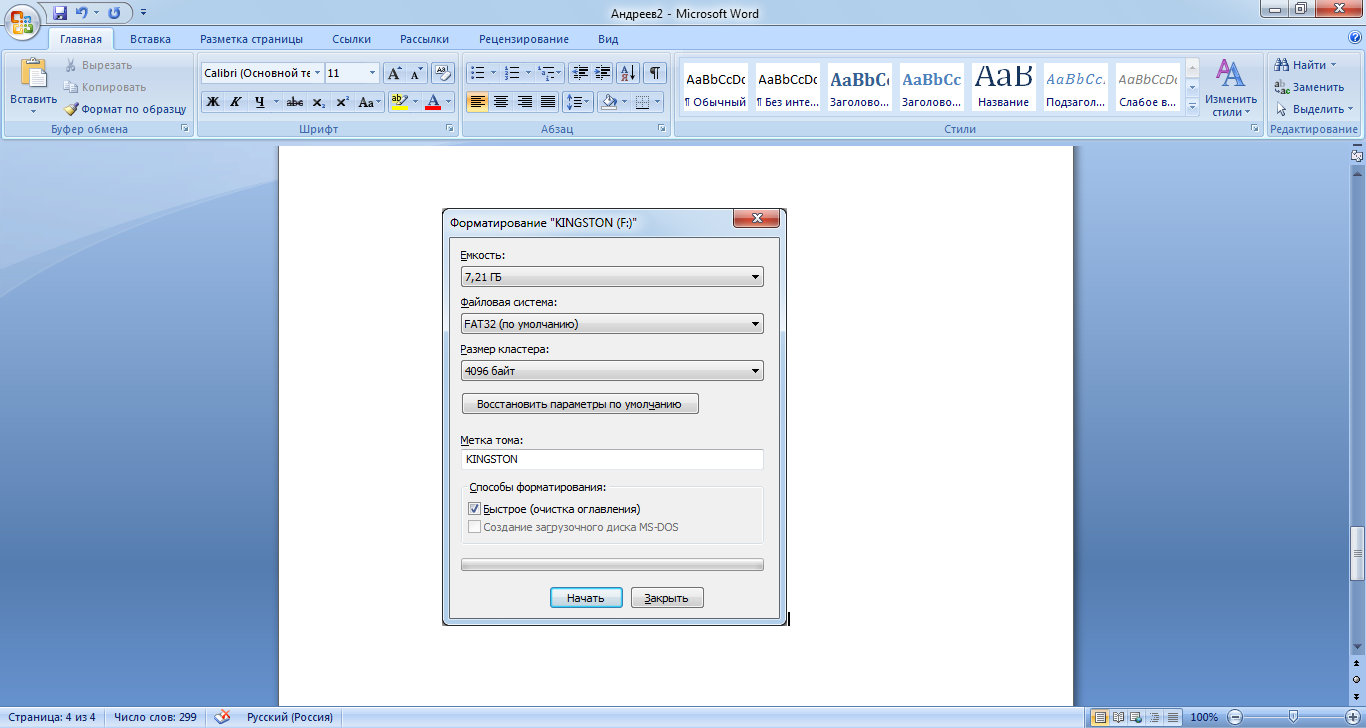Switch to Full Screen Reading view
This screenshot has height=728, width=1366.
point(1119,717)
